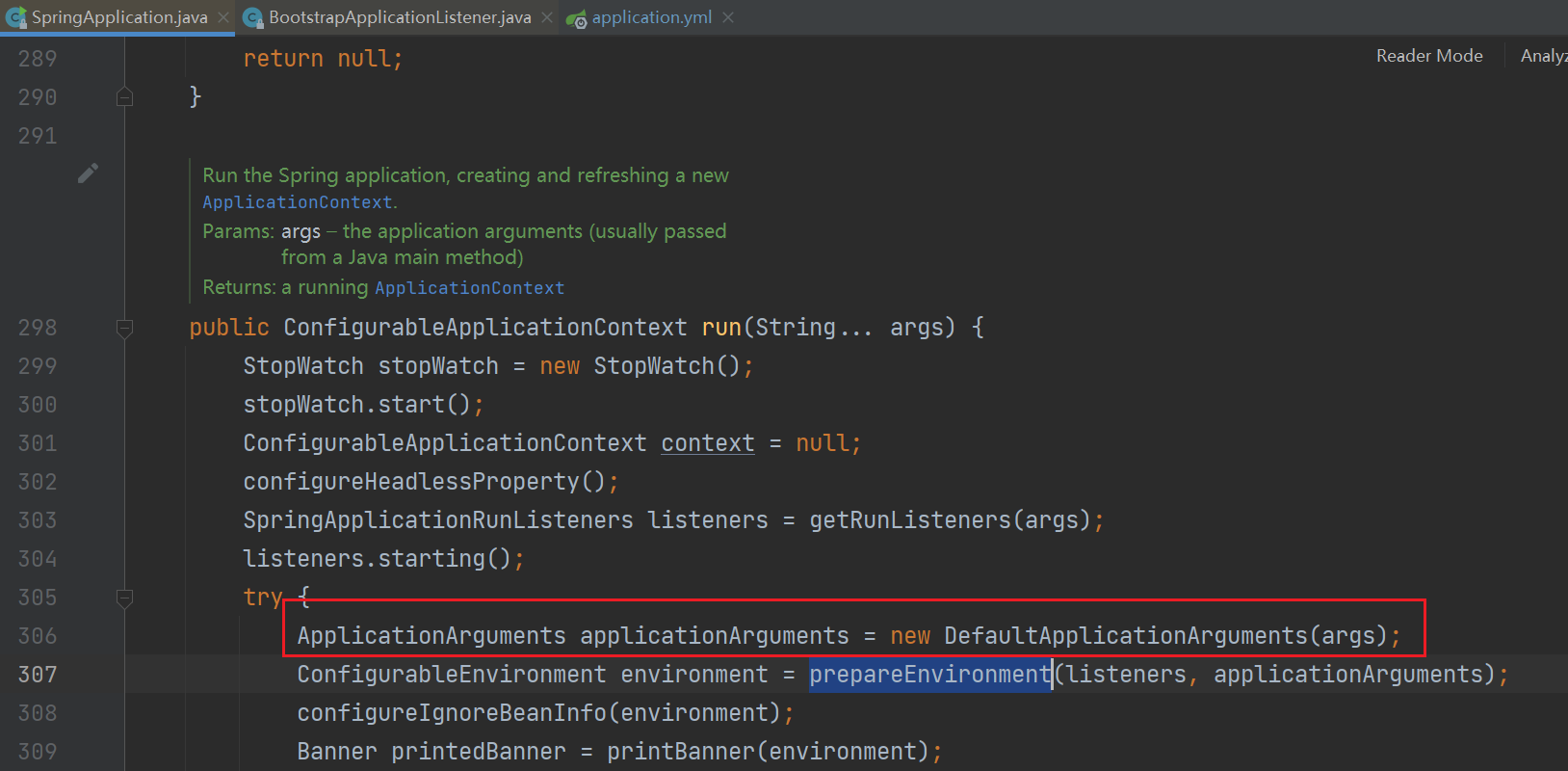
Task: Collapse the run method at line 298
Action: coord(124,328)
